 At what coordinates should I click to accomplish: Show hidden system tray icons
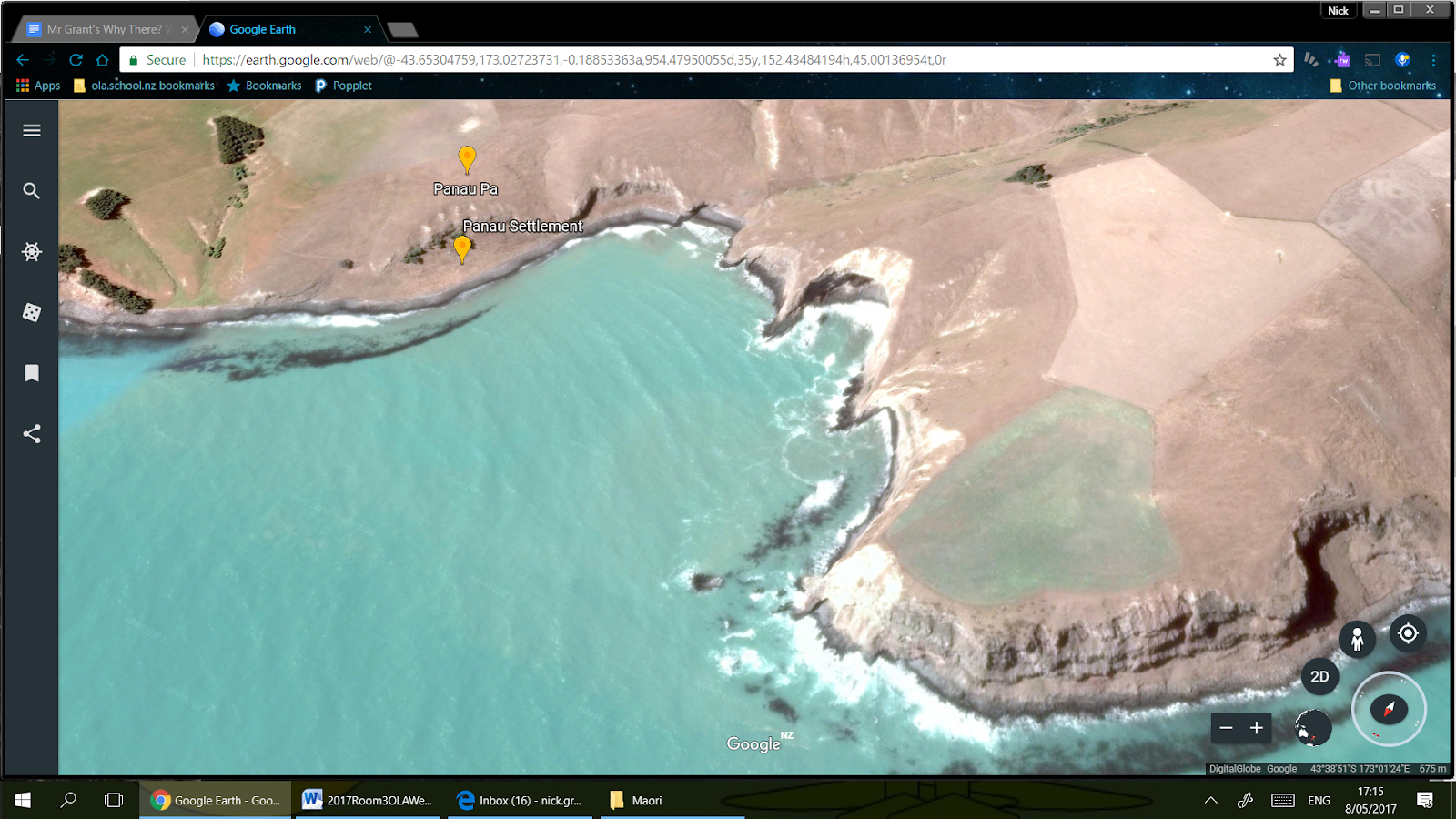coord(1210,801)
